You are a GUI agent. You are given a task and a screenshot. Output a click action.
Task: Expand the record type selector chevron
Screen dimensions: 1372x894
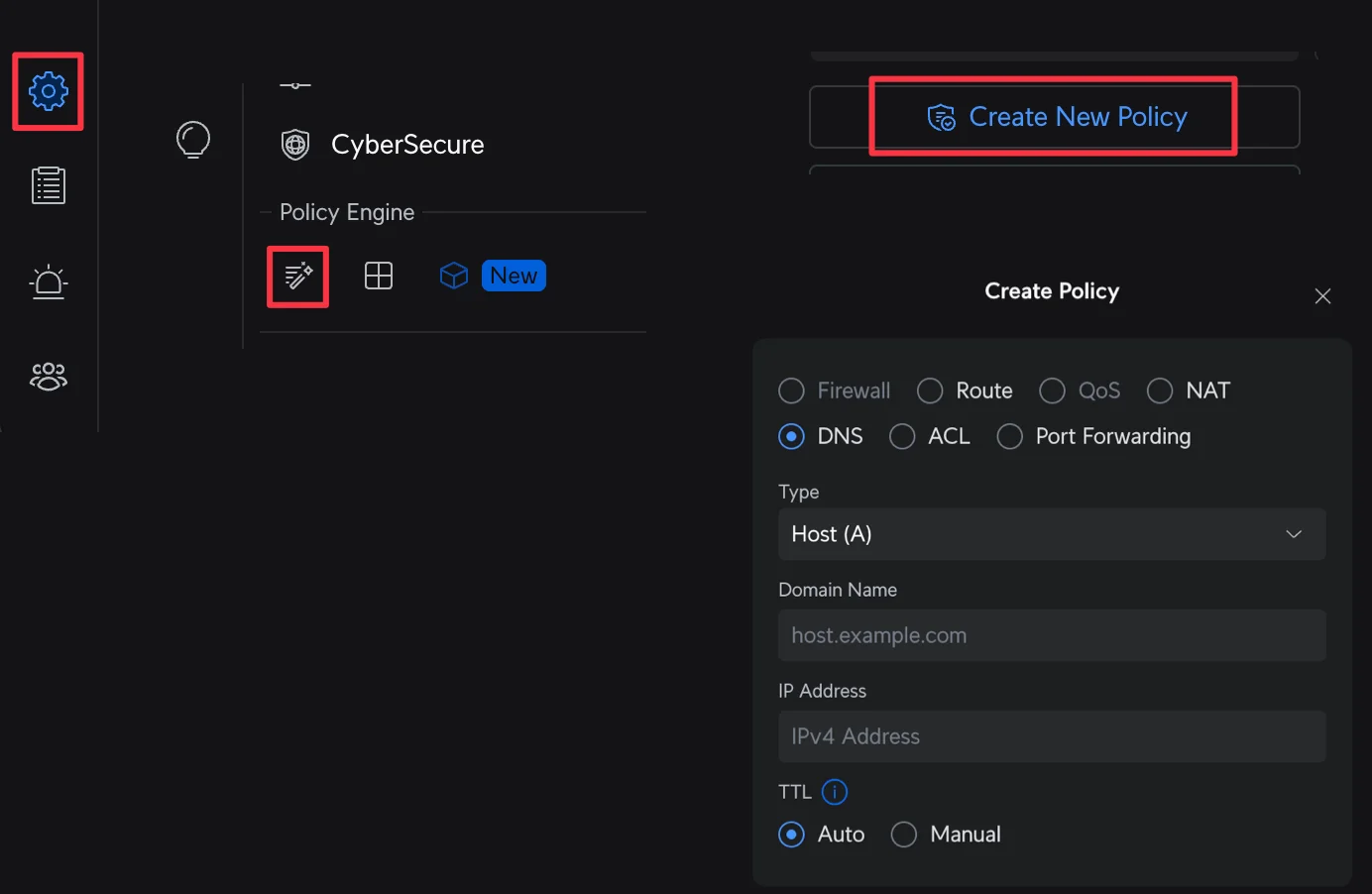click(1294, 534)
